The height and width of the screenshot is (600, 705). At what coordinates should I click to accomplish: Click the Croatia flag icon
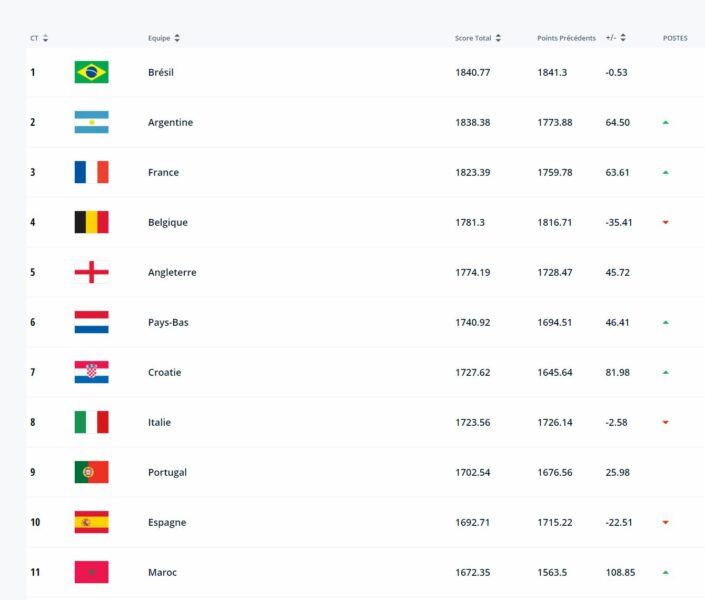tap(91, 372)
